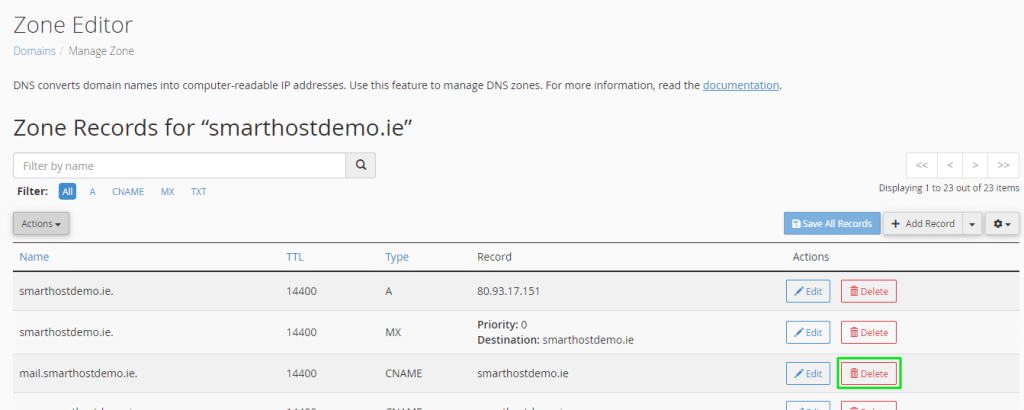Click the Priority: 0 text

pos(502,324)
